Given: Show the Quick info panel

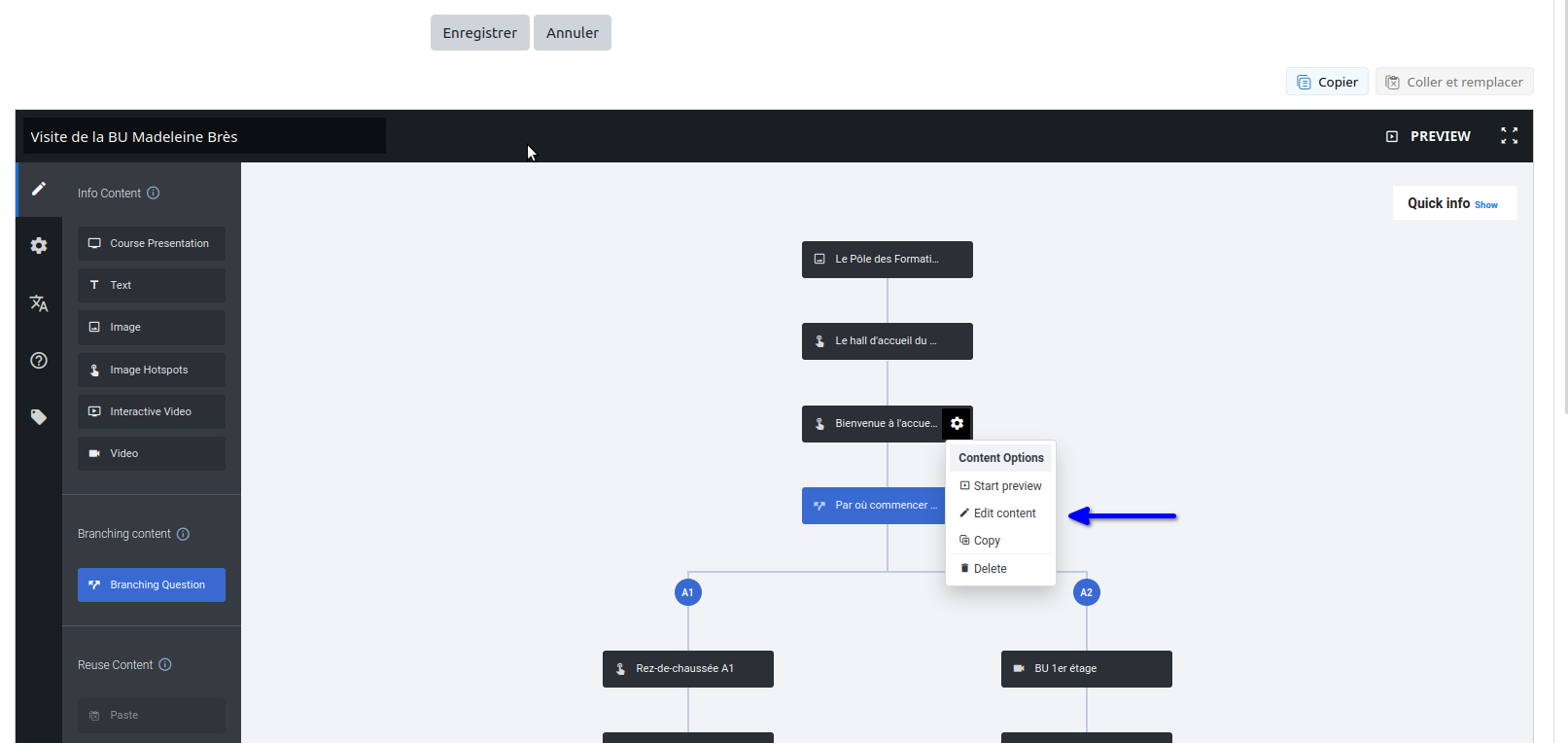Looking at the screenshot, I should [x=1485, y=205].
